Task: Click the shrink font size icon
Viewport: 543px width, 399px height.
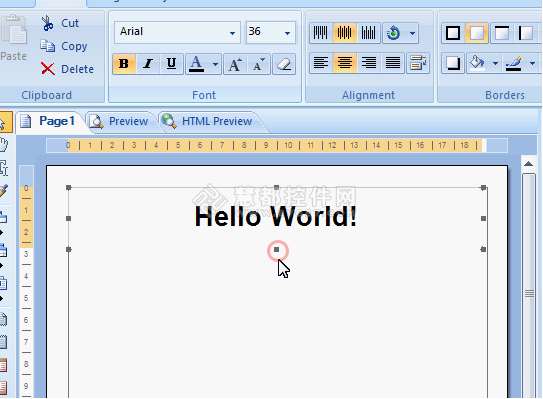Action: click(x=259, y=64)
